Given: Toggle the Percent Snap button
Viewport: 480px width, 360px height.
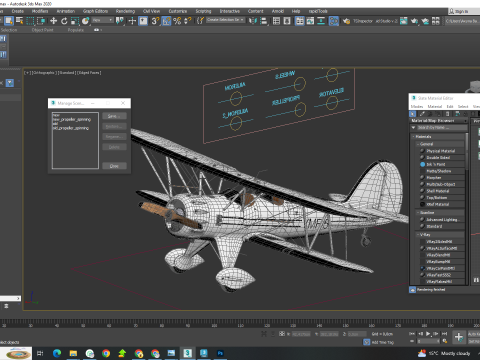Looking at the screenshot, I should click(177, 21).
